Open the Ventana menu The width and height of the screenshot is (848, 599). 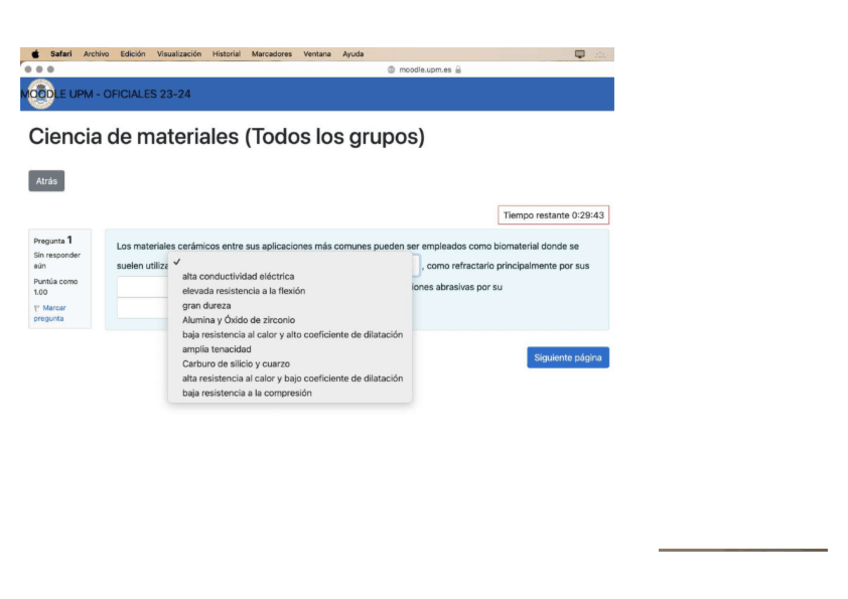pyautogui.click(x=317, y=54)
